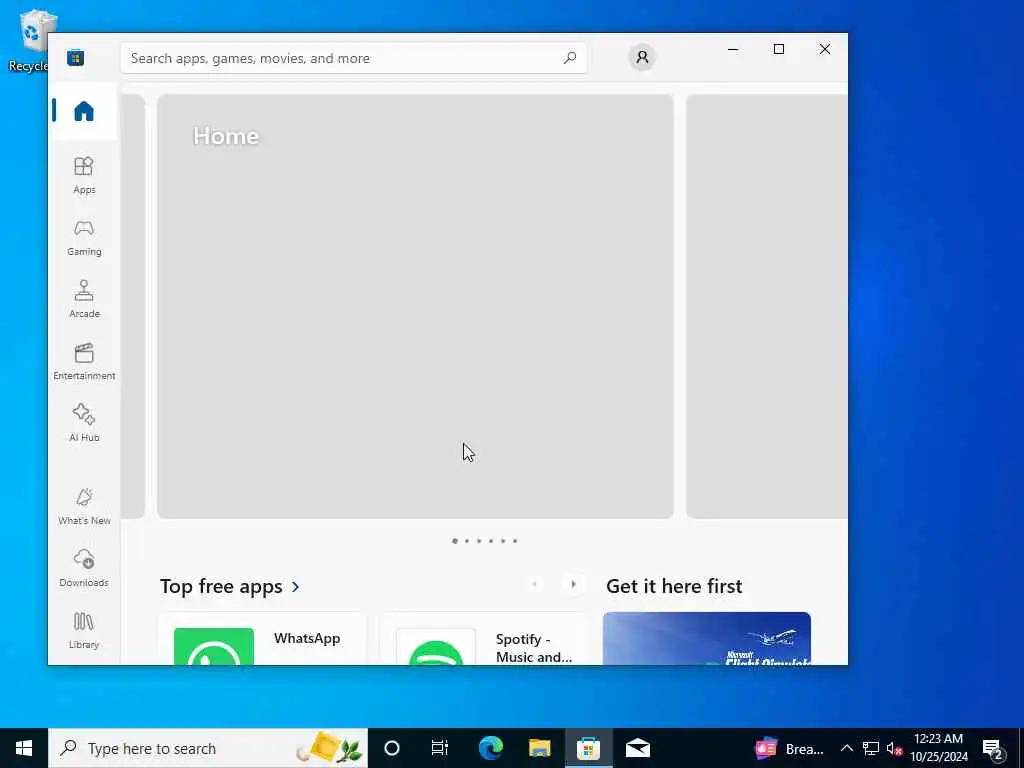1024x768 pixels.
Task: Click the search magnifier icon in Store
Action: [x=569, y=58]
